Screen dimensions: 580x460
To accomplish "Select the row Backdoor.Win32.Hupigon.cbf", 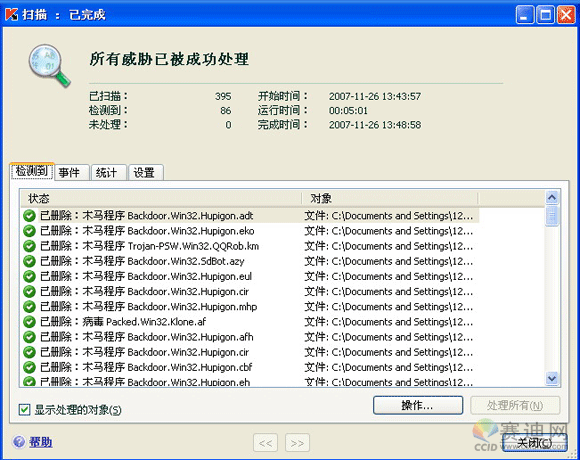I will point(250,367).
